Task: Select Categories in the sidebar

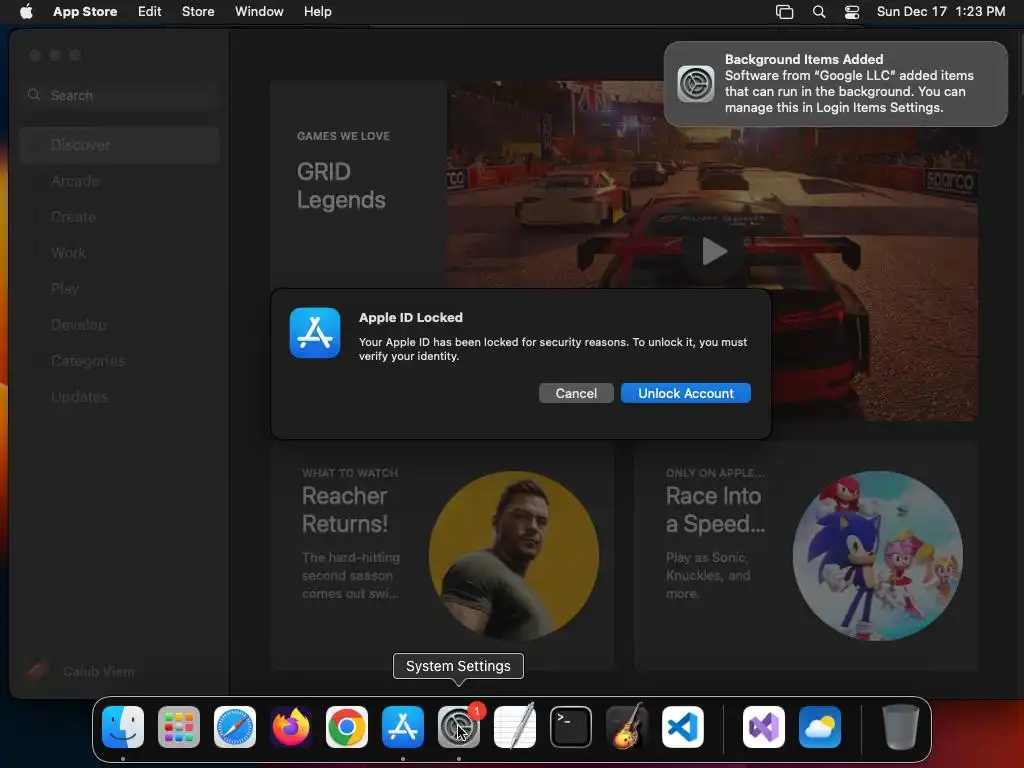Action: point(120,360)
